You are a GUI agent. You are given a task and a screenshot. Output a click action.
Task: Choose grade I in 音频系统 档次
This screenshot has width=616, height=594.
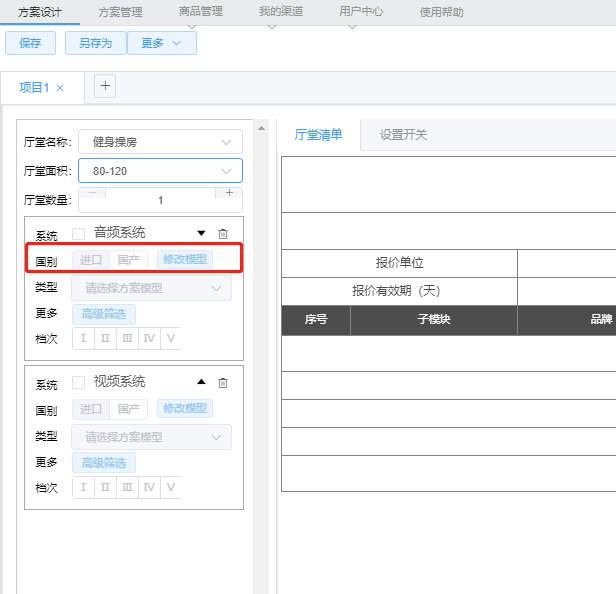pos(83,339)
